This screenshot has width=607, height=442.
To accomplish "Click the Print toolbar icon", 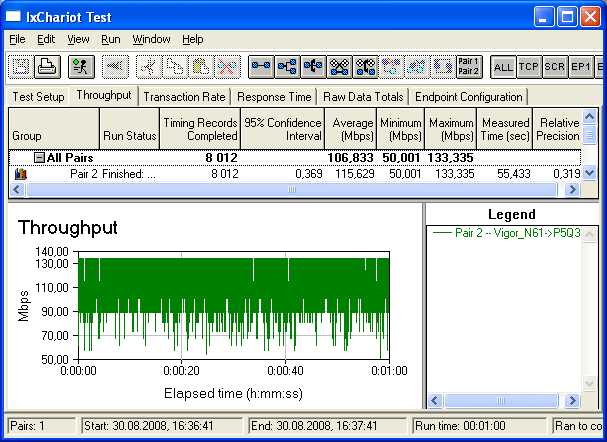I will (47, 67).
